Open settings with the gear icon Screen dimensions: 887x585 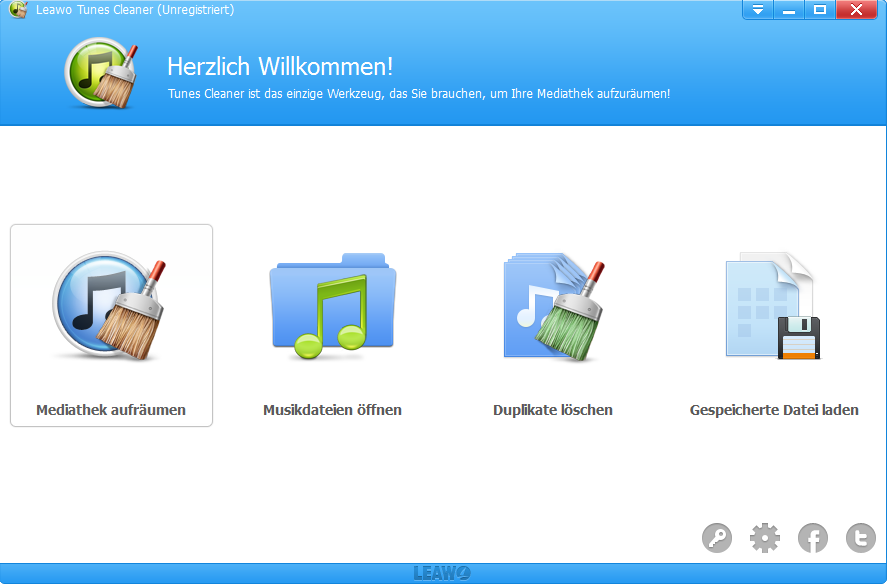(x=765, y=537)
